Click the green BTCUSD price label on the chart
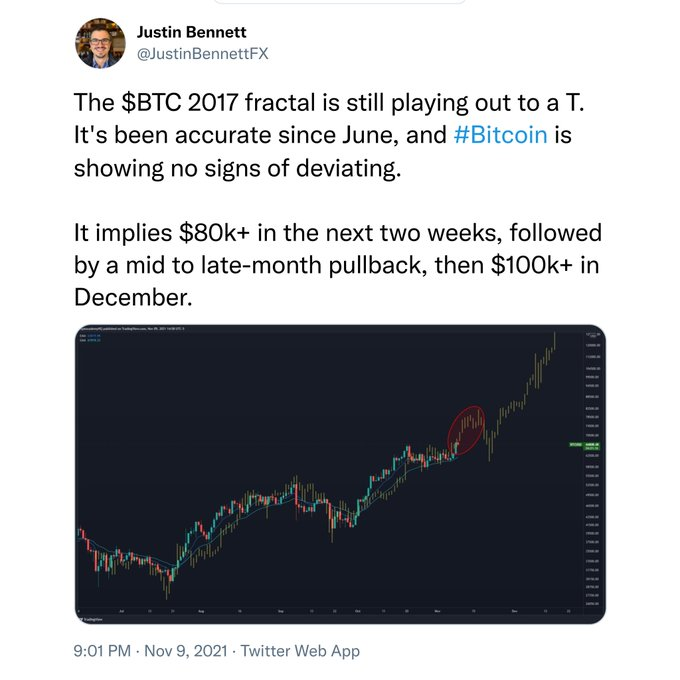The image size is (680, 680). (x=575, y=443)
